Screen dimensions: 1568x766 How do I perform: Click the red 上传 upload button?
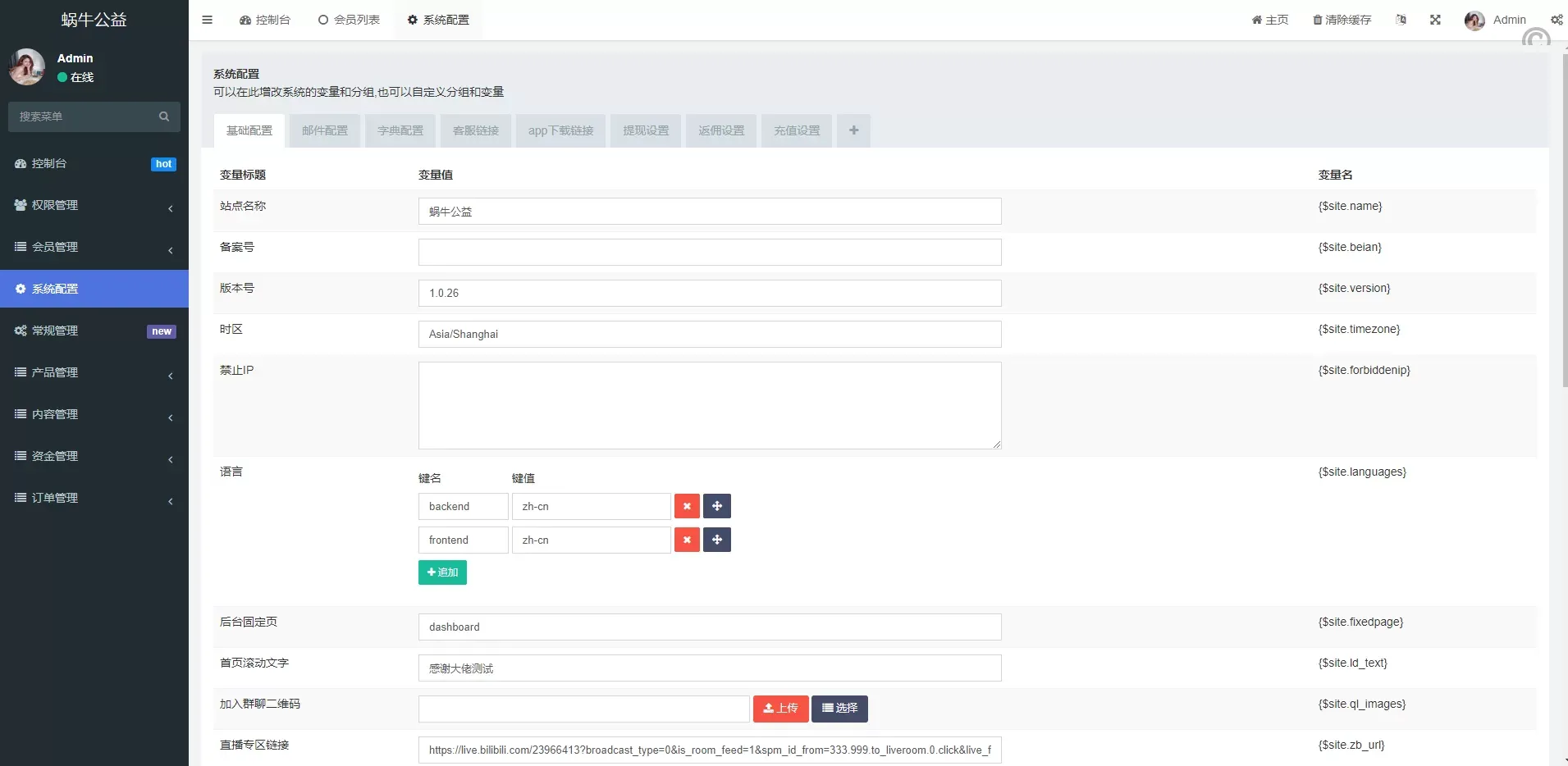point(780,709)
